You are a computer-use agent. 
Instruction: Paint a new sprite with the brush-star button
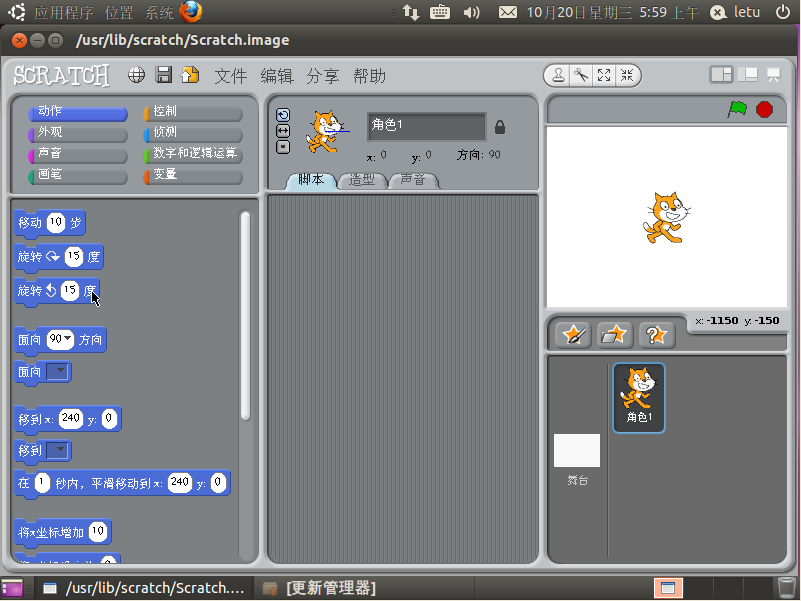coord(573,334)
